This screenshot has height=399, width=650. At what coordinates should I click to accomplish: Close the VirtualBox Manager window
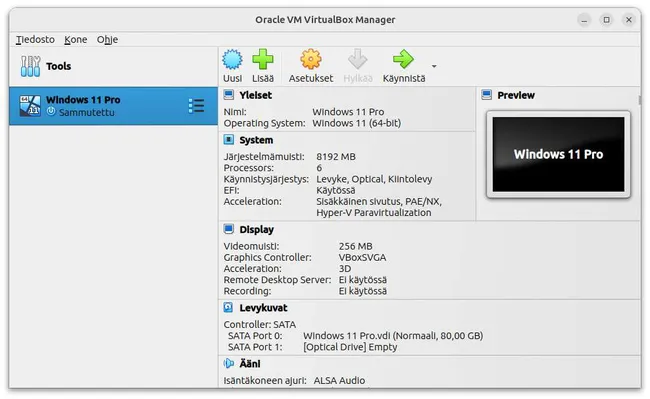[x=629, y=20]
